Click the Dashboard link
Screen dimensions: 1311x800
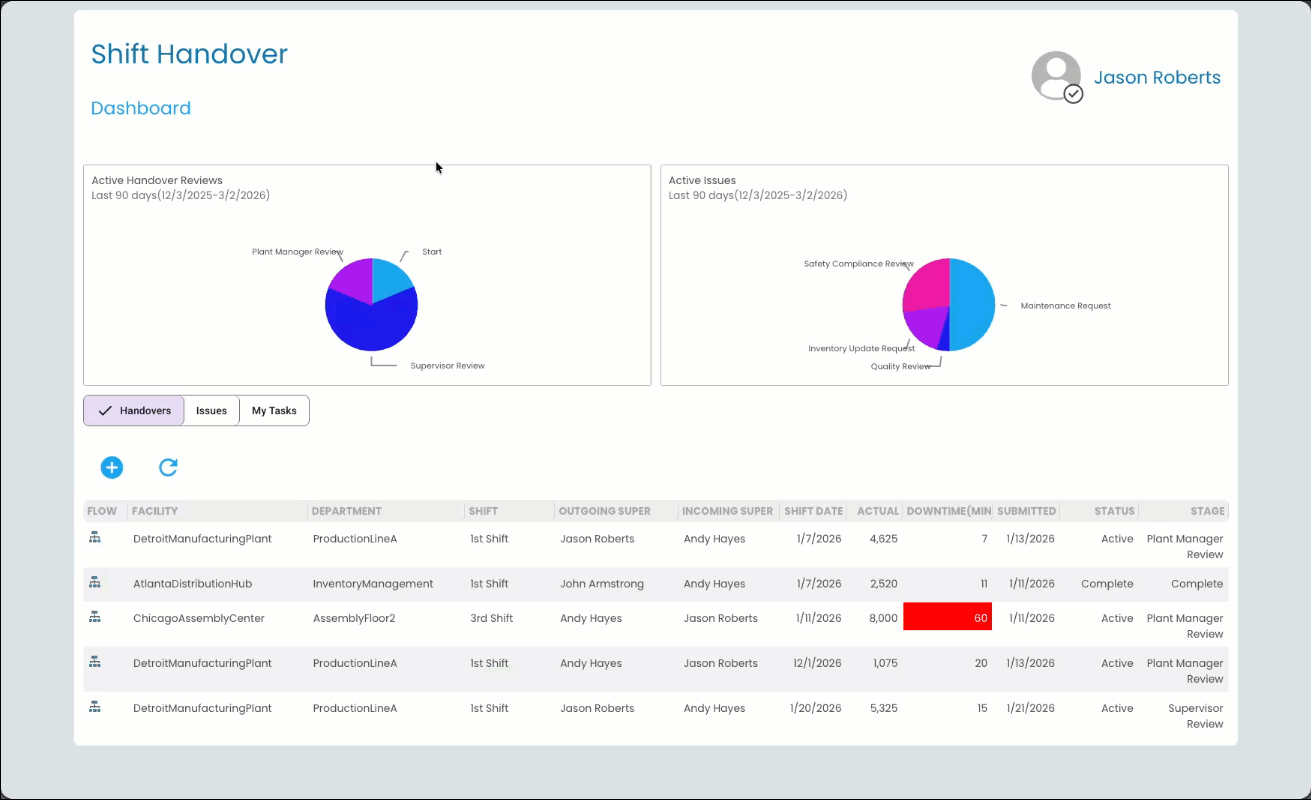point(141,108)
